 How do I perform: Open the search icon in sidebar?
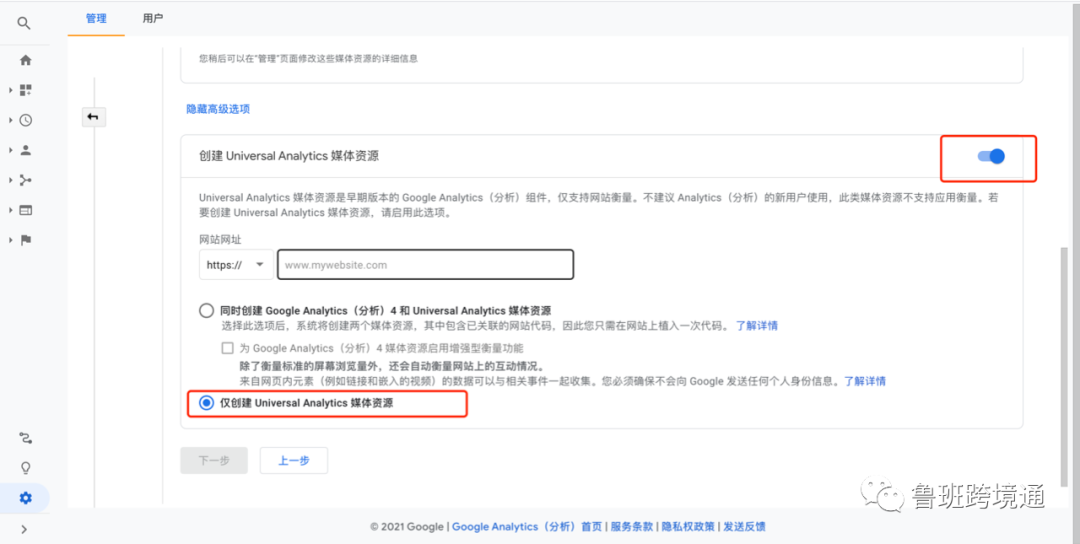pyautogui.click(x=24, y=23)
